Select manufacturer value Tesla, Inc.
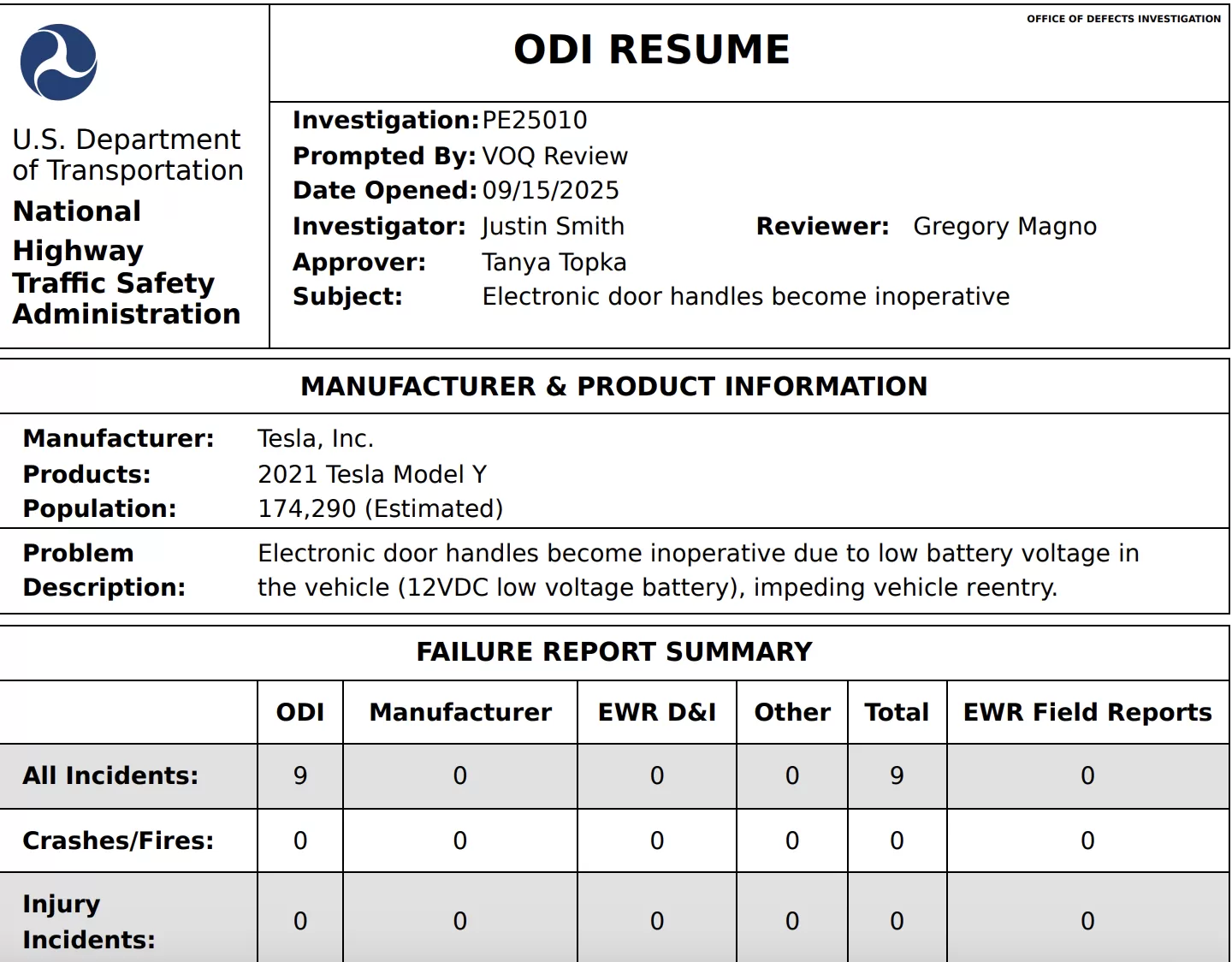The image size is (1232, 962). [x=316, y=439]
